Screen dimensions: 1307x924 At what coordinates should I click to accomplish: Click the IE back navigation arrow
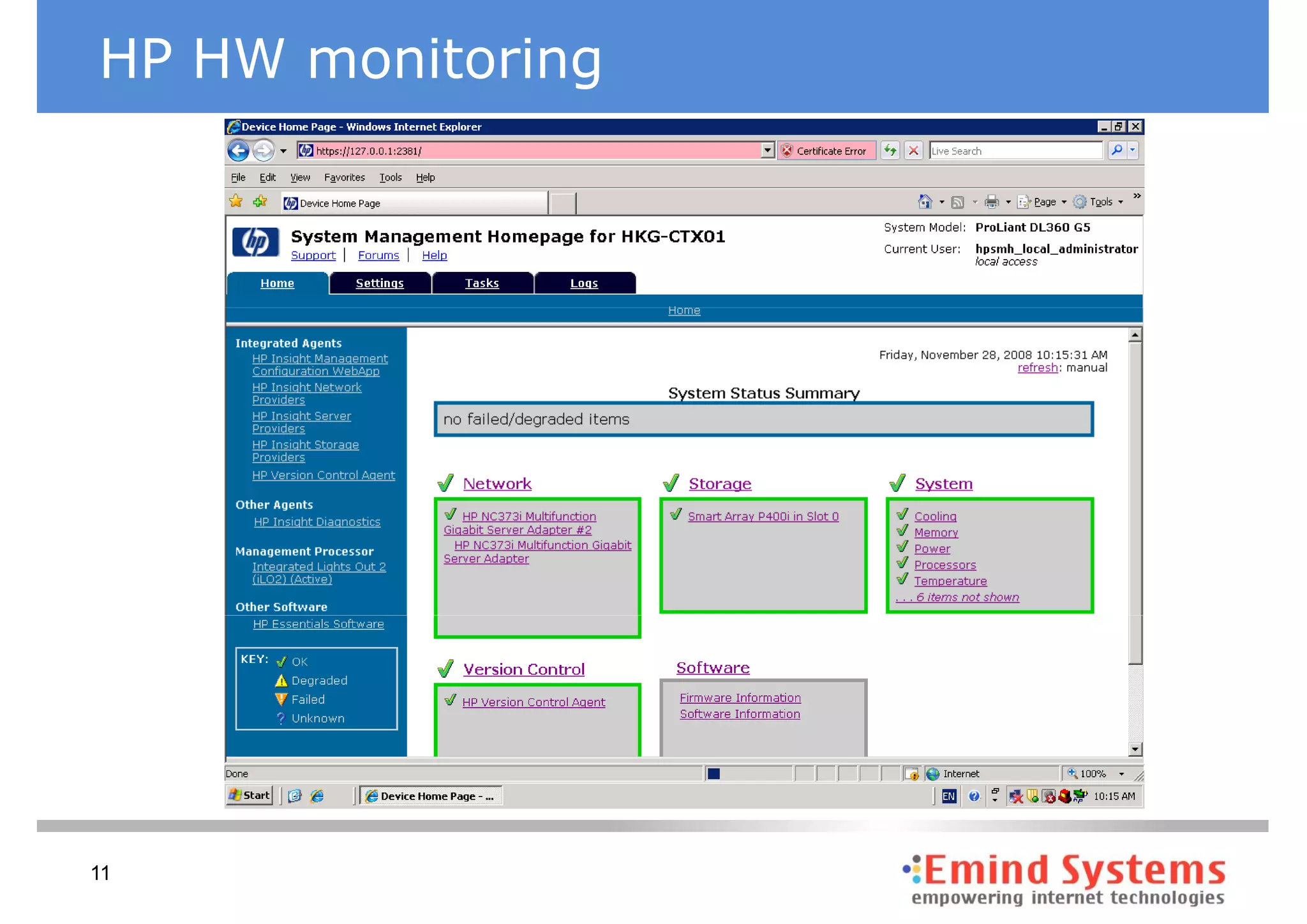239,151
